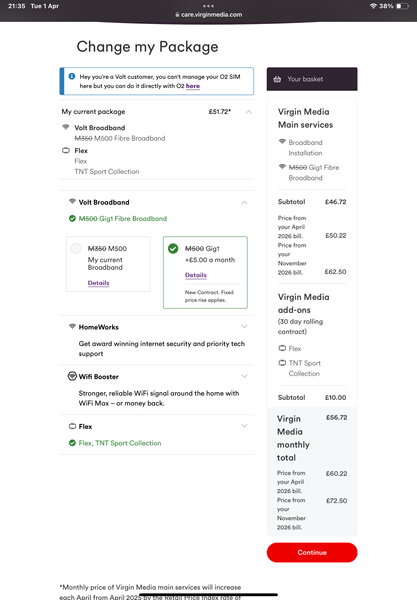This screenshot has width=417, height=600.
Task: Collapse the Volt Broadband section chevron
Action: 244,202
